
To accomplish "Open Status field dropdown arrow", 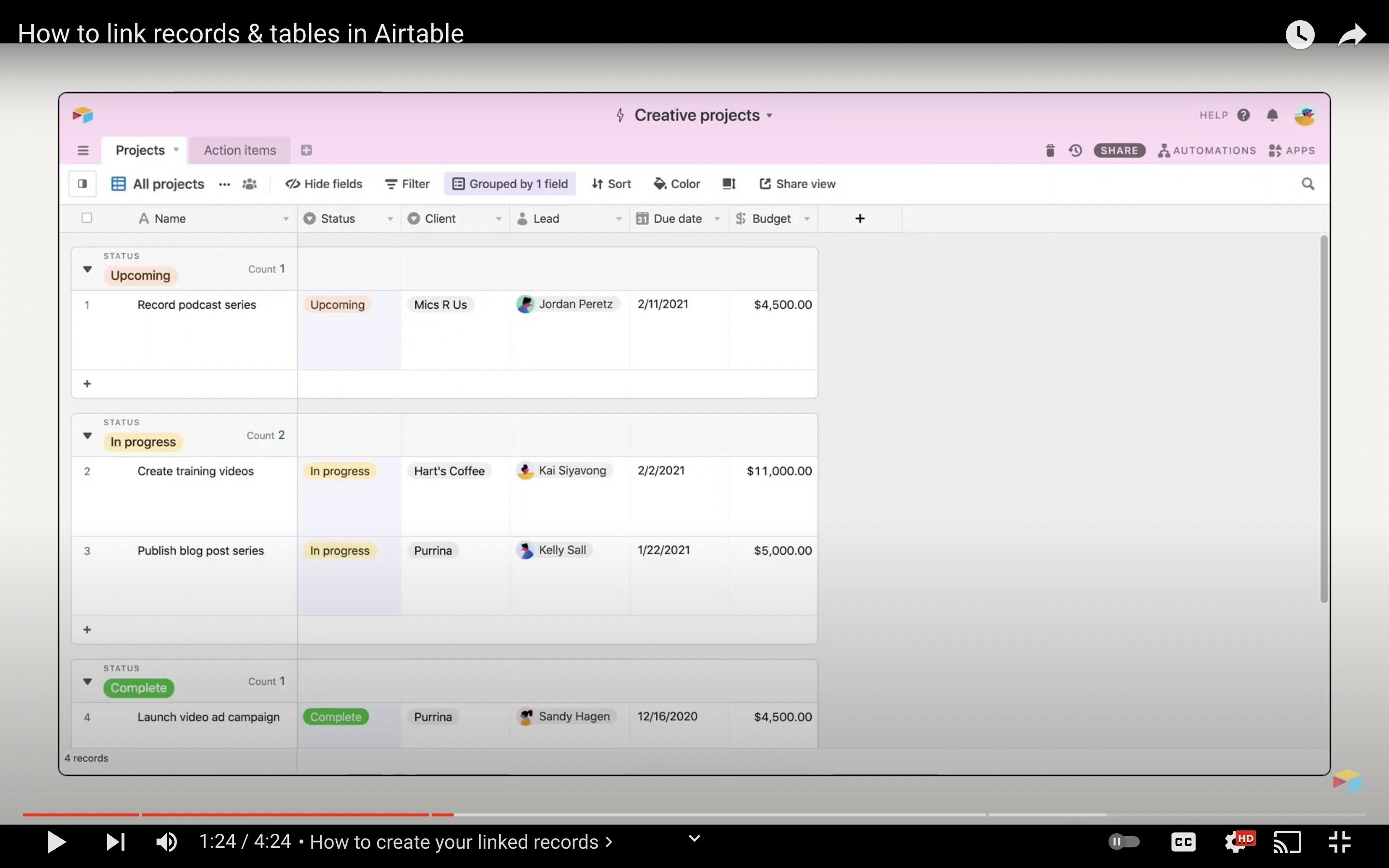I will point(390,219).
